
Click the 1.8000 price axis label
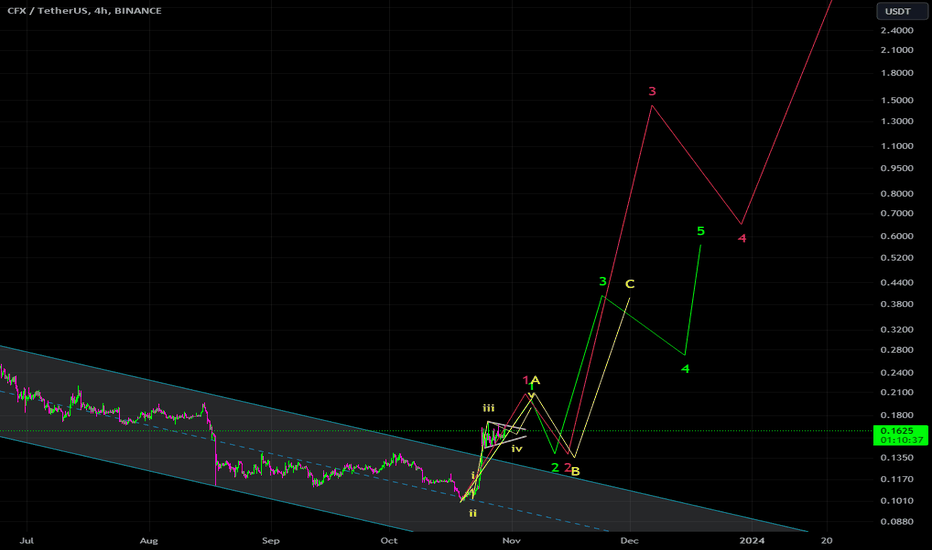(x=897, y=73)
